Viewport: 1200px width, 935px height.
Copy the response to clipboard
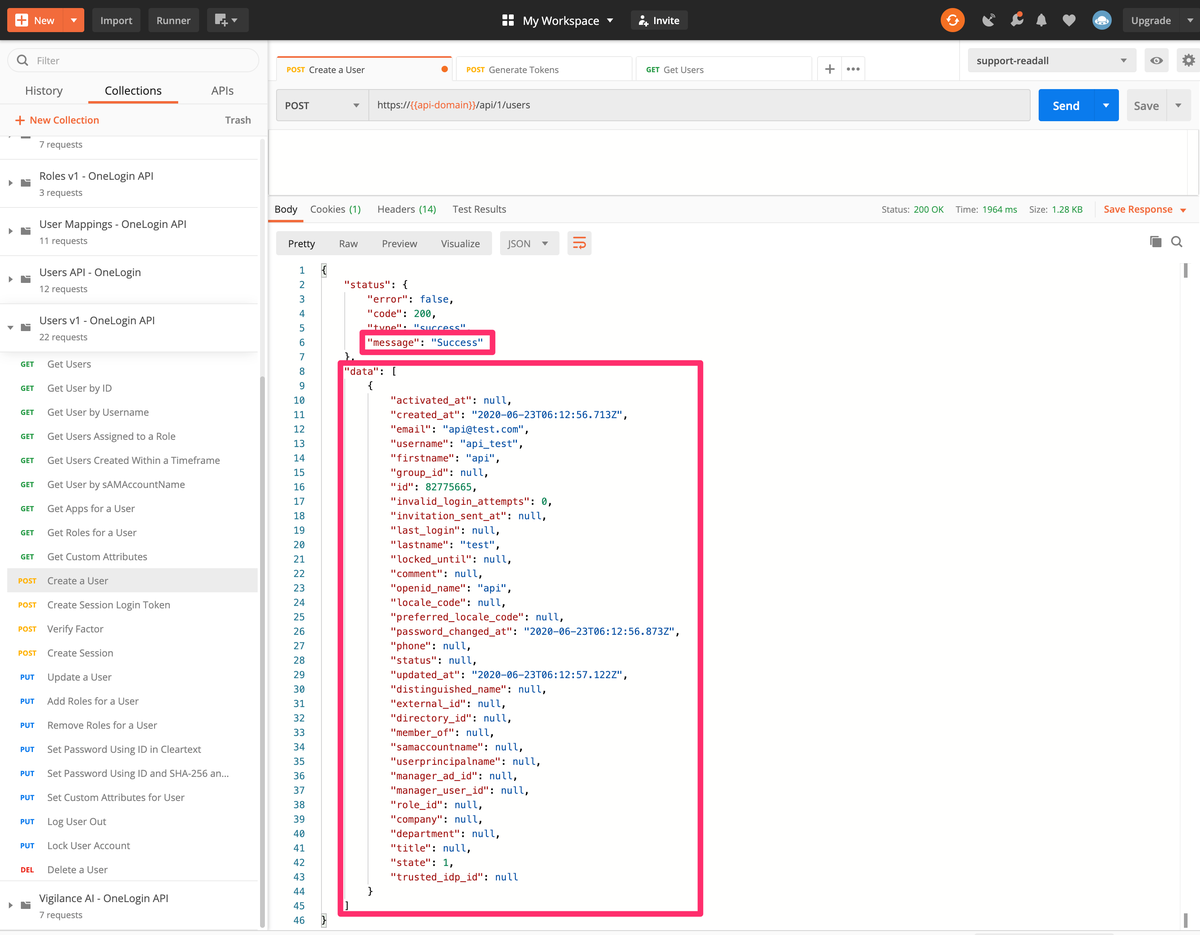point(1155,242)
